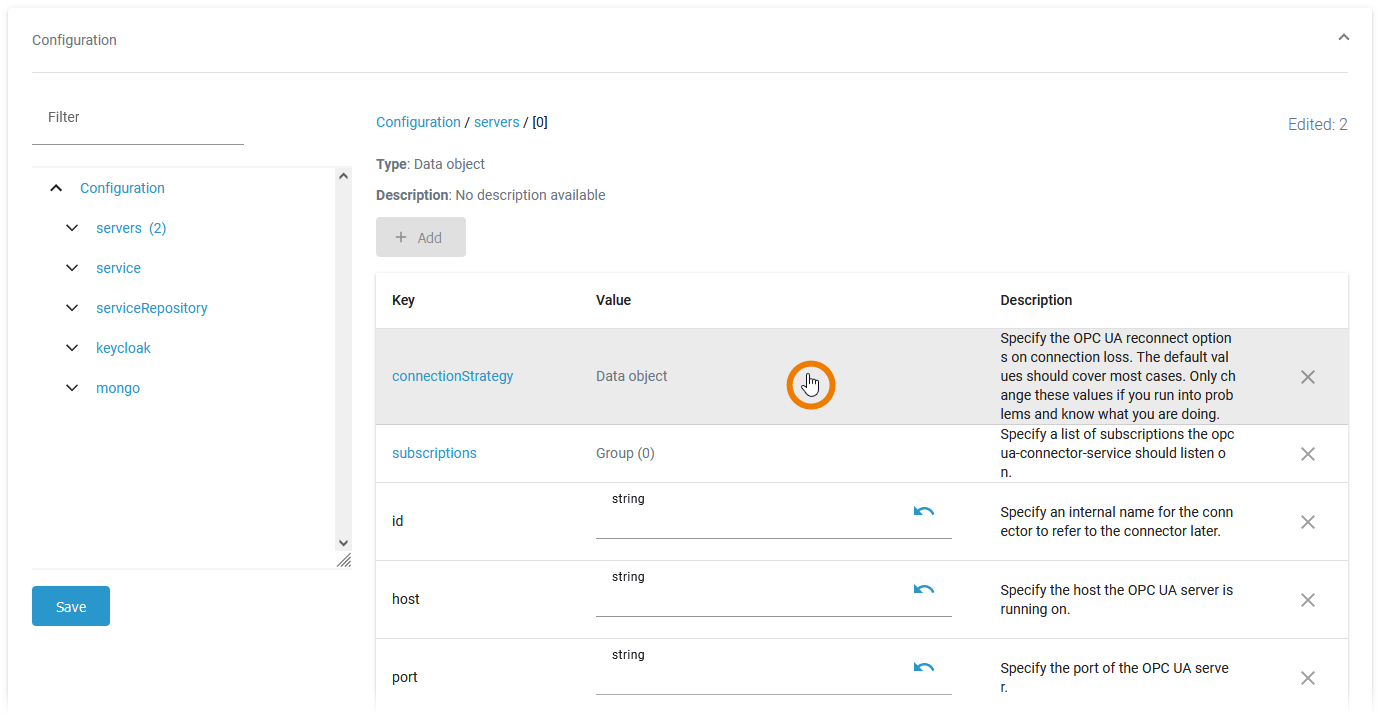This screenshot has height=716, width=1382.
Task: Revert changes to the id field
Action: coord(922,510)
